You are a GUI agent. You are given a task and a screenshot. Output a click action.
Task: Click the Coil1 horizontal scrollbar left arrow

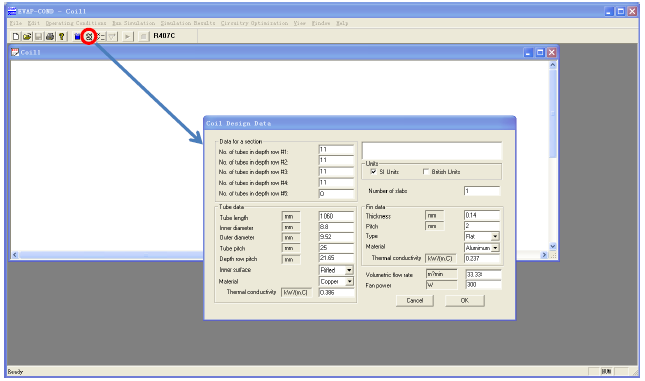15,255
